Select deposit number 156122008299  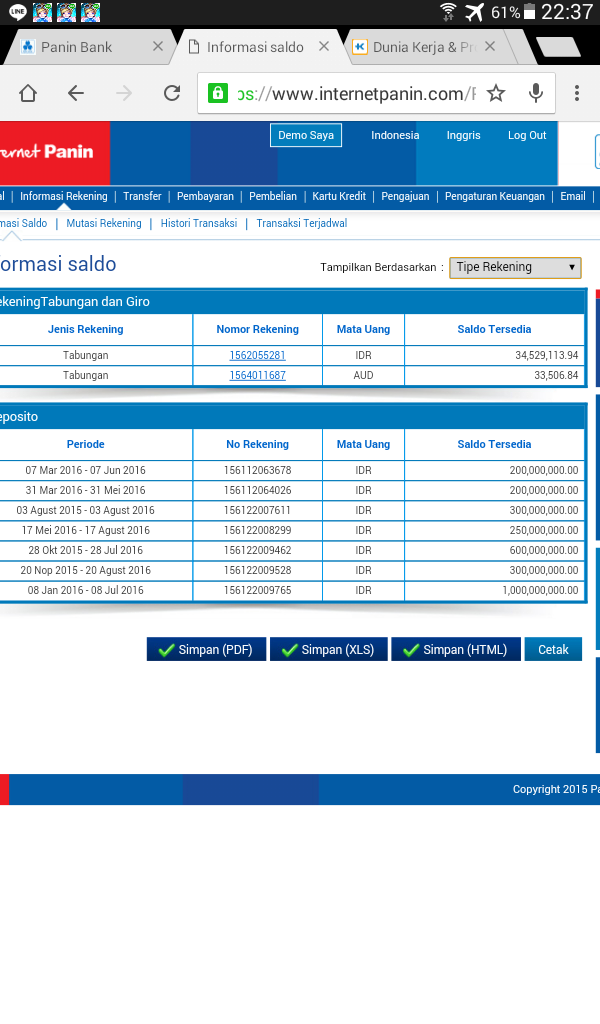pos(257,530)
